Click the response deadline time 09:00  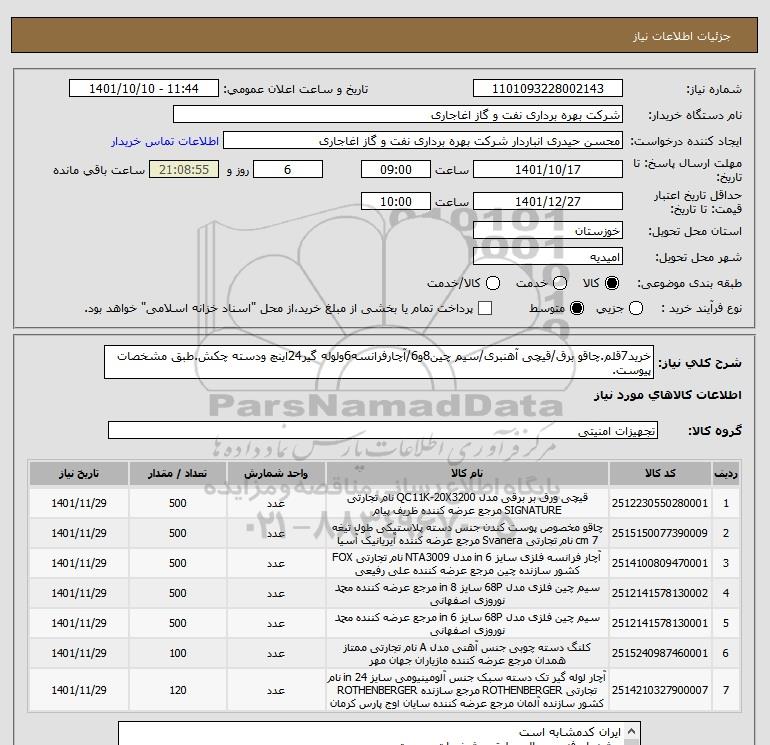pyautogui.click(x=396, y=169)
